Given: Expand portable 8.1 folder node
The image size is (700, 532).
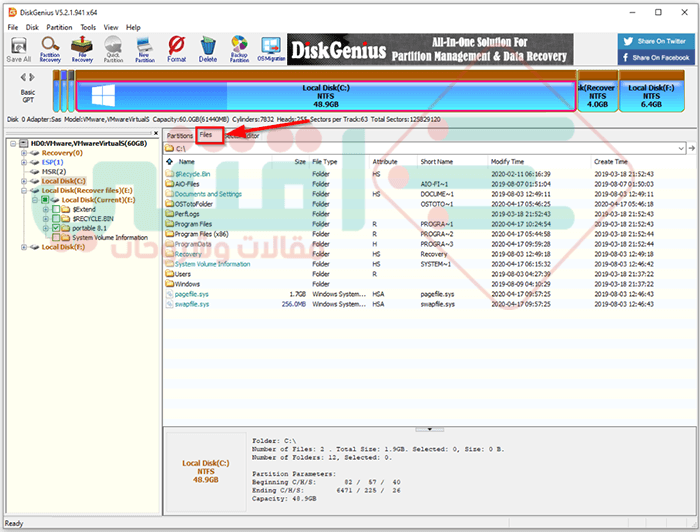Looking at the screenshot, I should tap(46, 228).
